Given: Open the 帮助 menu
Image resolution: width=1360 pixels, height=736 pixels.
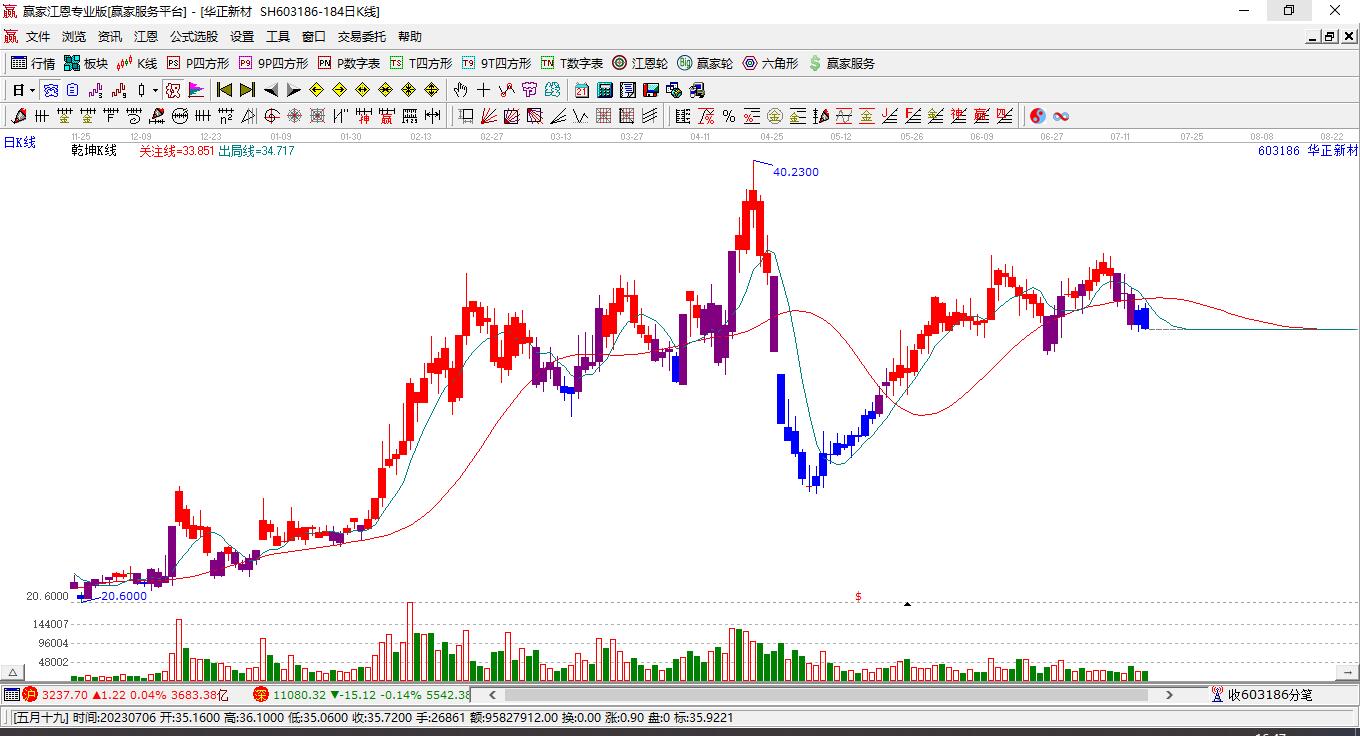Looking at the screenshot, I should pos(410,36).
